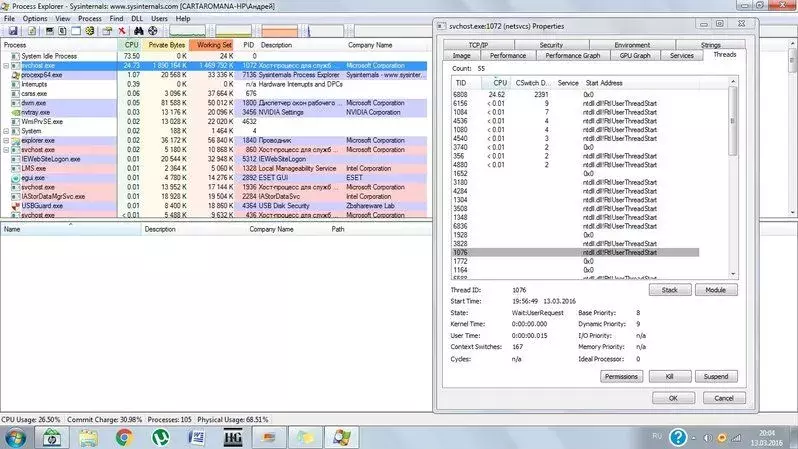Toggle the Show Process Tree toolbar icon
Screen dimensions: 798x449
[62, 31]
